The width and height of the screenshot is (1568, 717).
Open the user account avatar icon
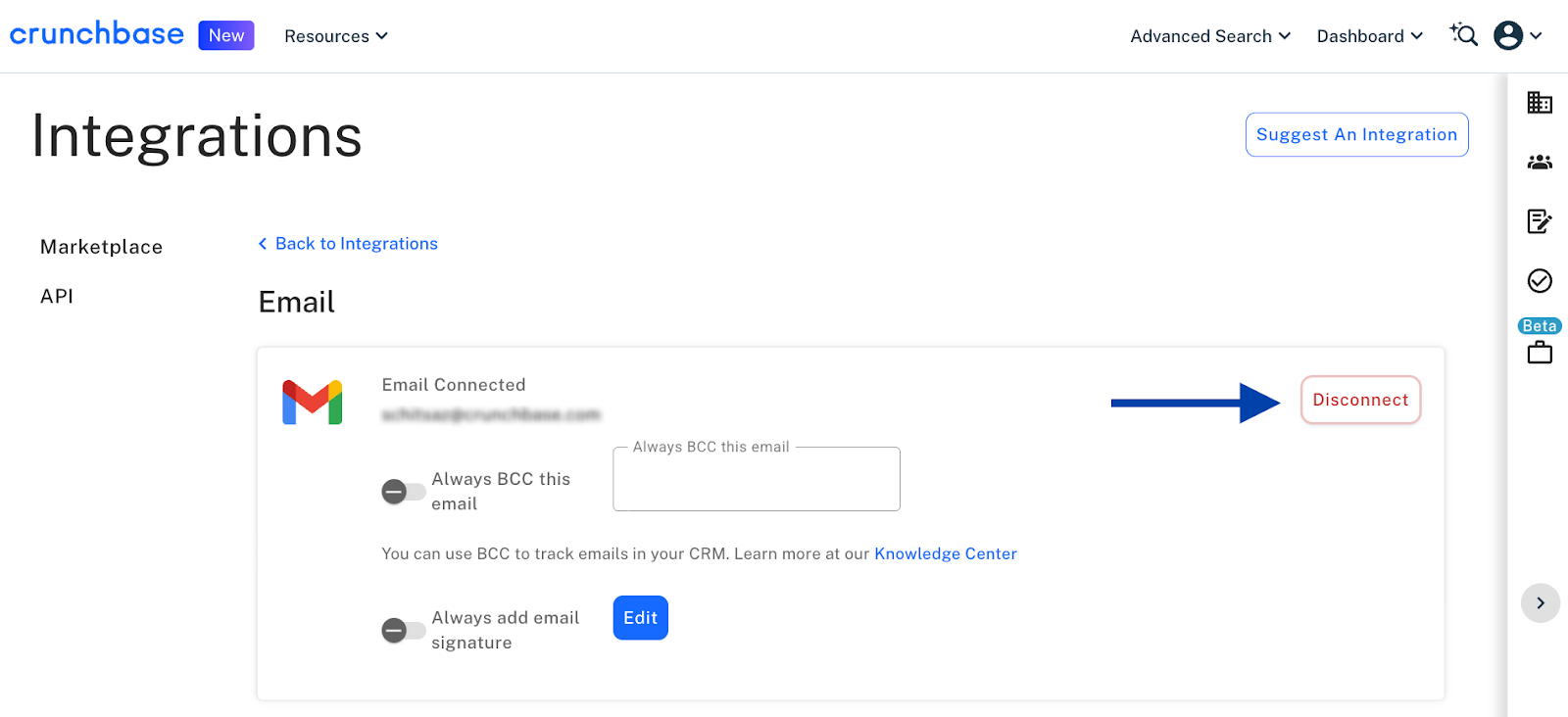pos(1508,35)
